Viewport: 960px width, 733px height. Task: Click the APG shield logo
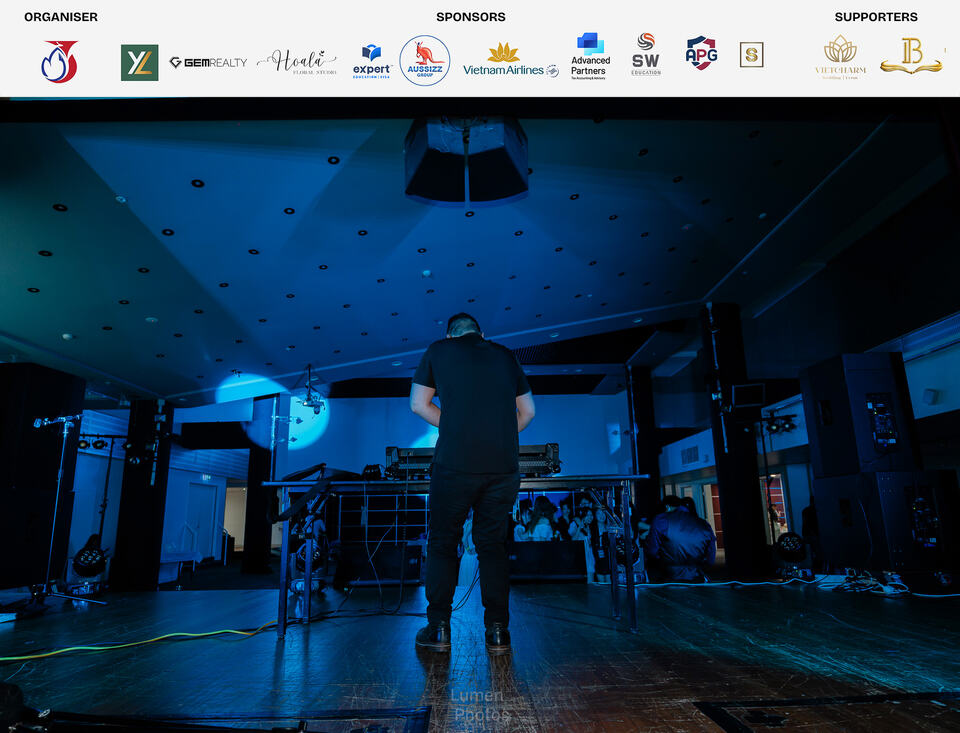[x=702, y=53]
